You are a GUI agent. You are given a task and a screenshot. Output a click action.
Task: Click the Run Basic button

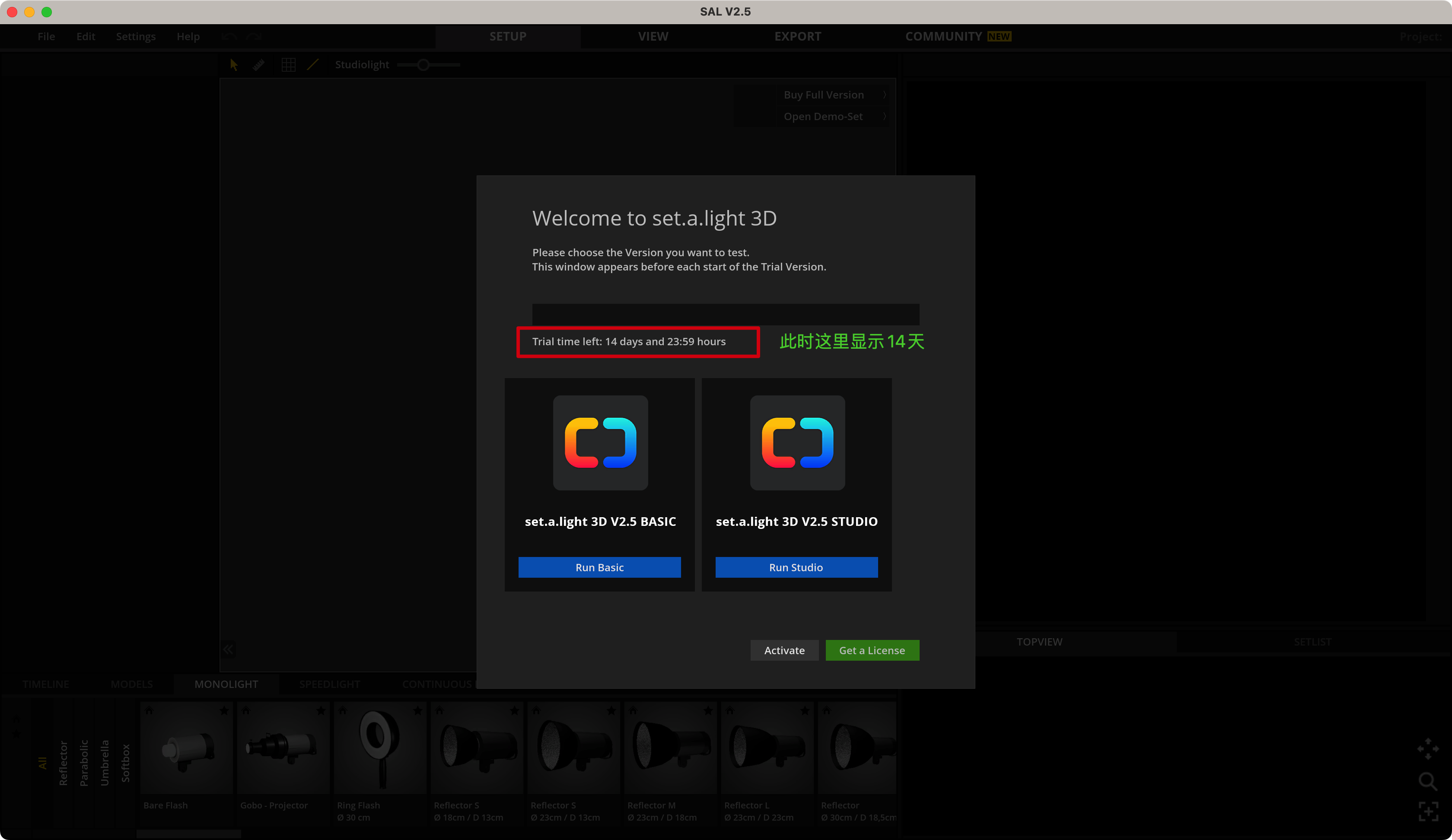click(599, 567)
